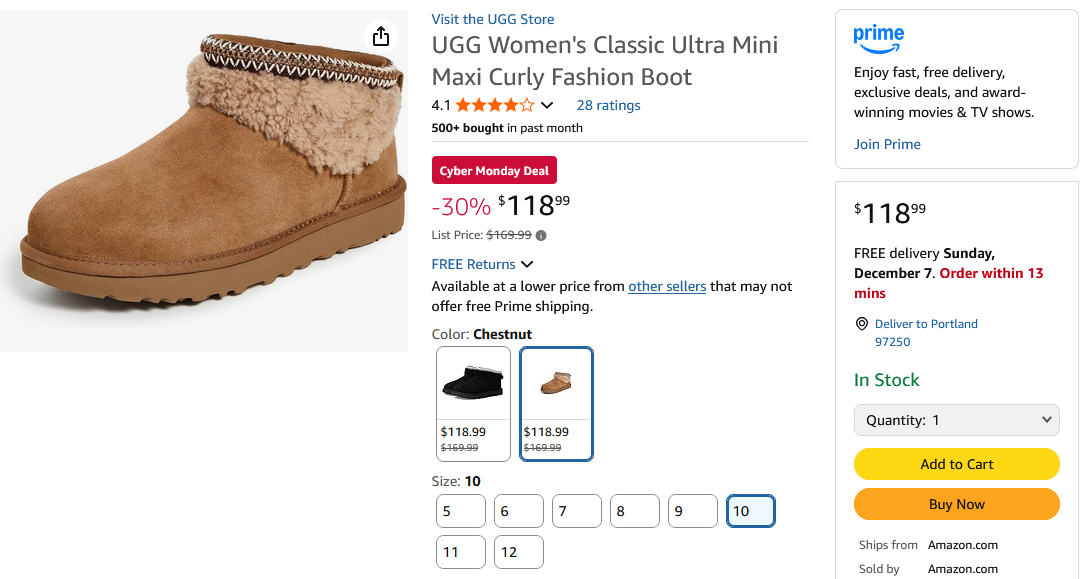The image size is (1092, 579).
Task: Click the Prime logo
Action: (x=878, y=38)
